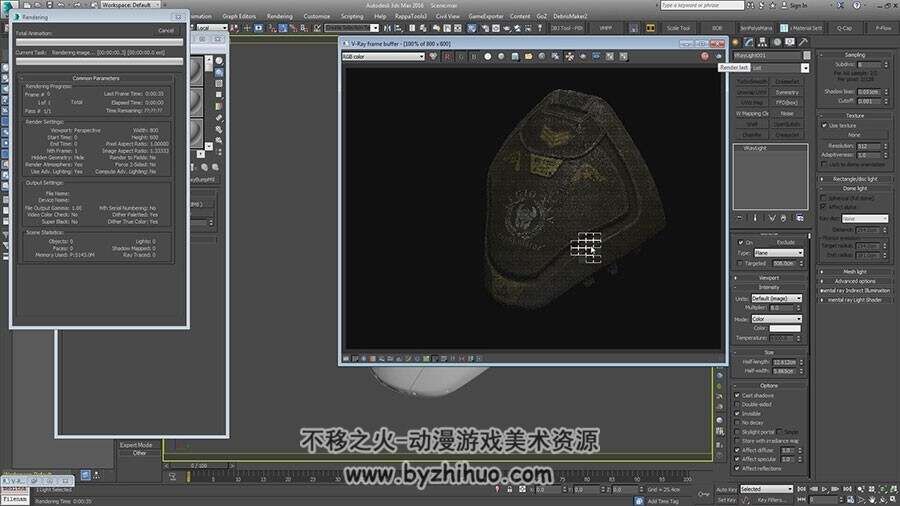
Task: Click the TurboSmooth modifier button
Action: [x=751, y=82]
